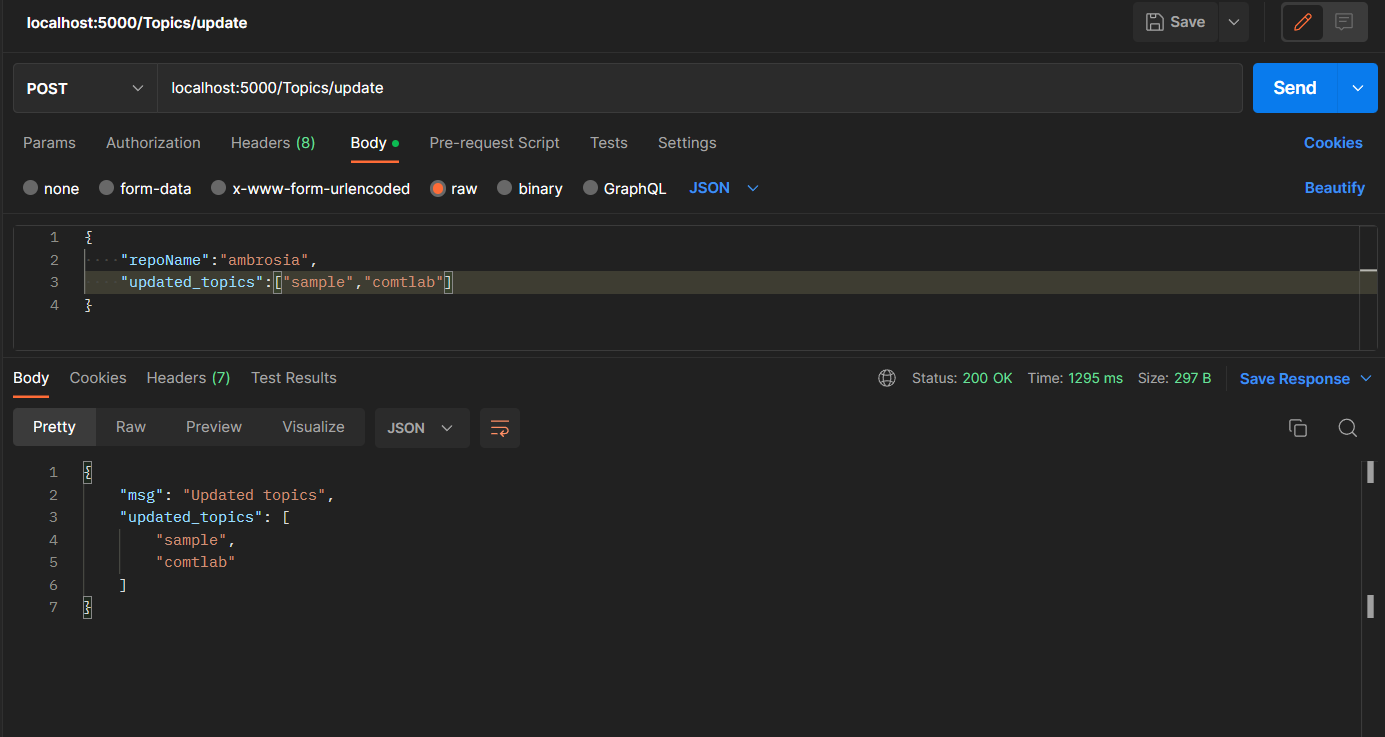Open response JSON format dropdown
Viewport: 1385px width, 737px height.
(x=421, y=428)
